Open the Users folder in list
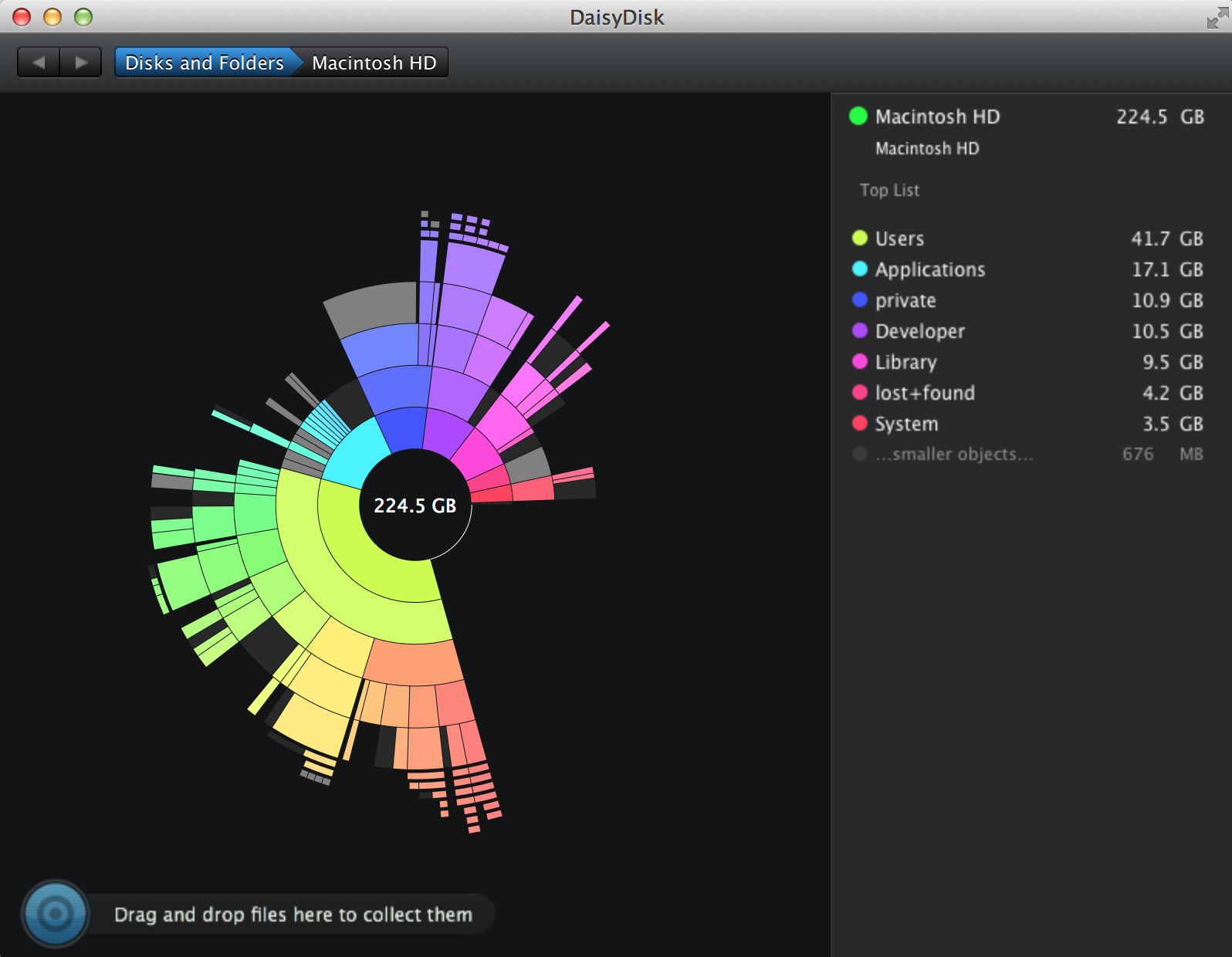1232x957 pixels. click(1027, 238)
